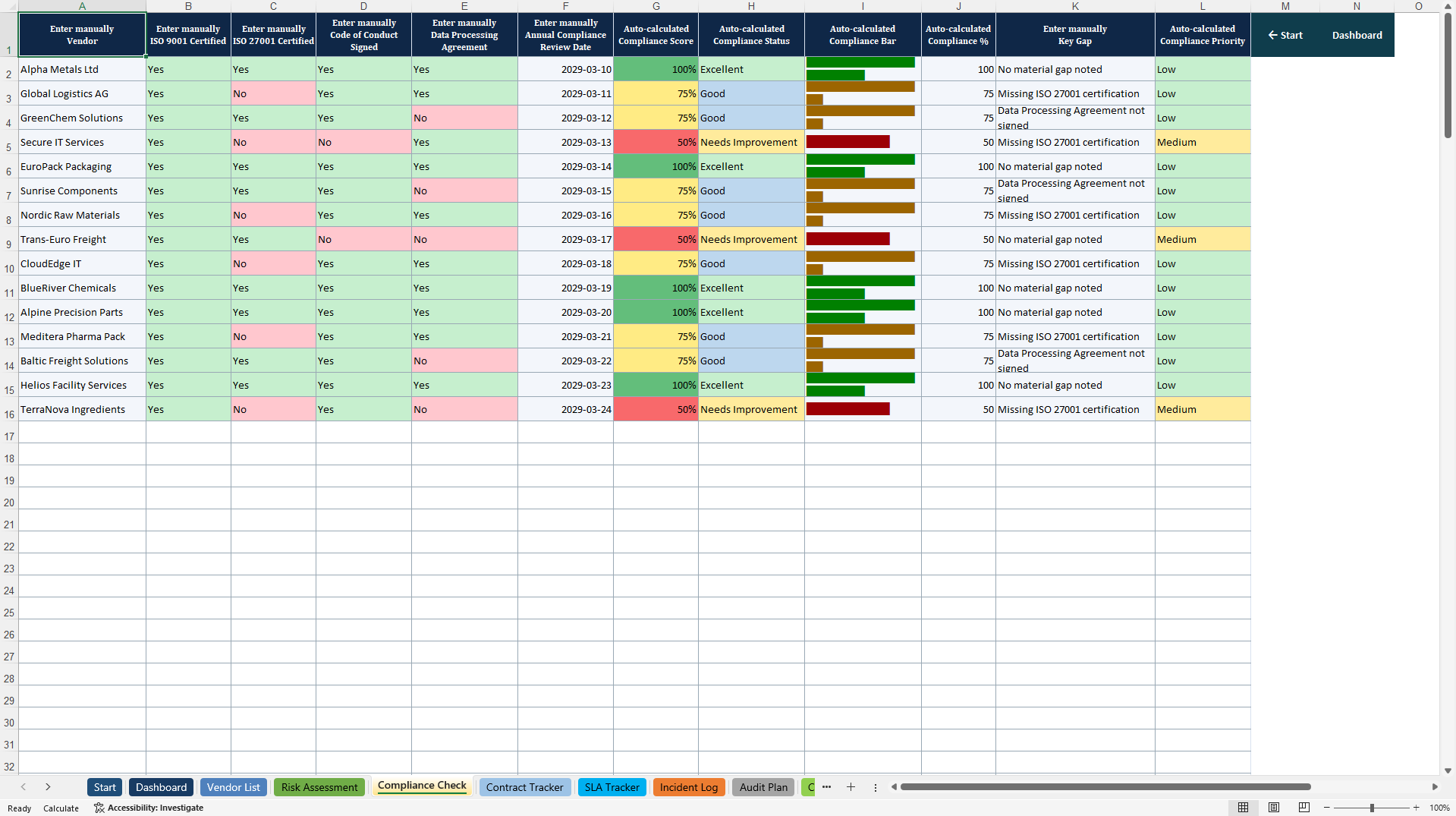This screenshot has width=1456, height=816.
Task: Click the zoom in plus icon
Action: point(1417,808)
